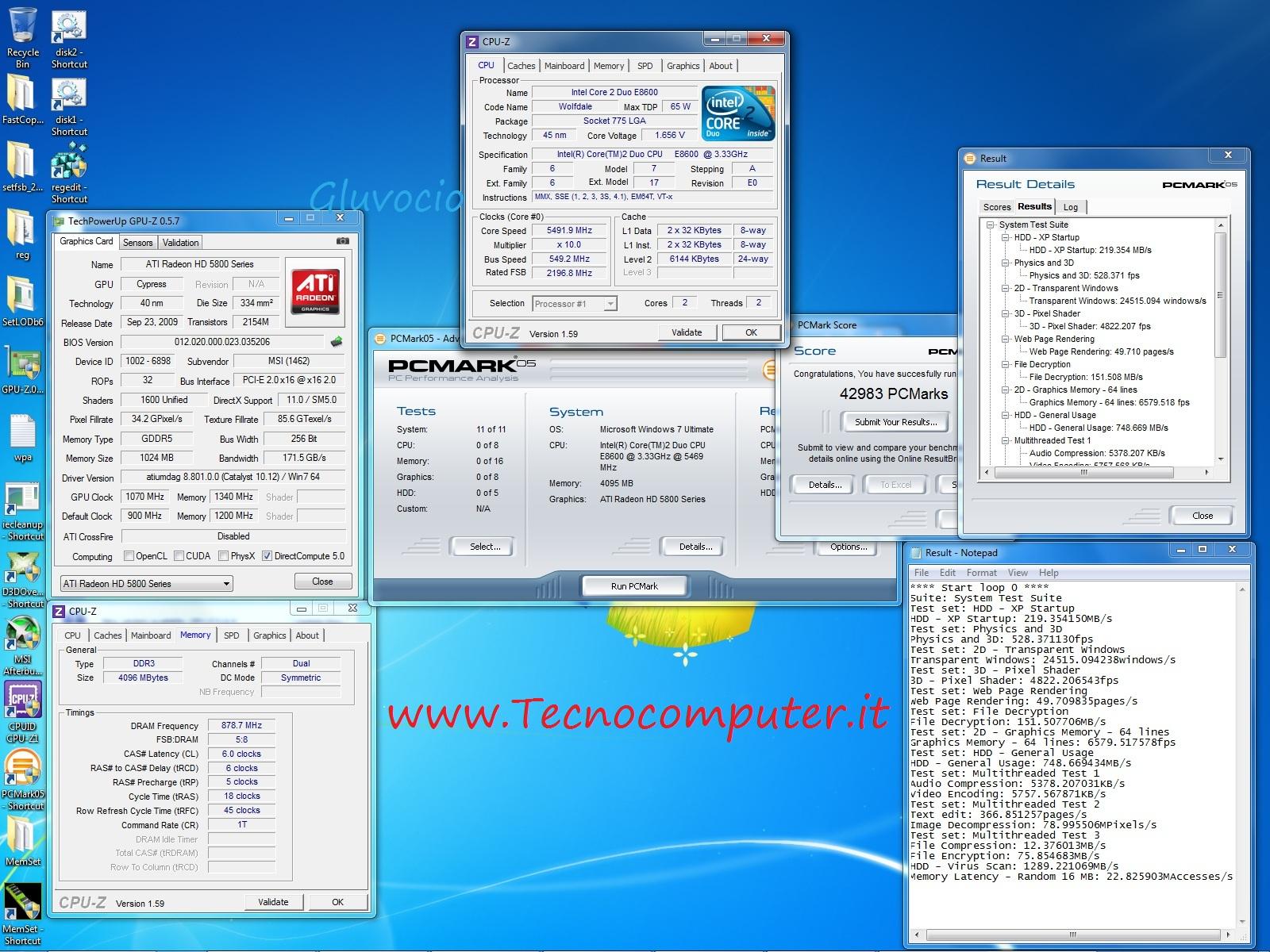The image size is (1270, 952).
Task: Click the Notepad title bar icon
Action: coord(917,552)
